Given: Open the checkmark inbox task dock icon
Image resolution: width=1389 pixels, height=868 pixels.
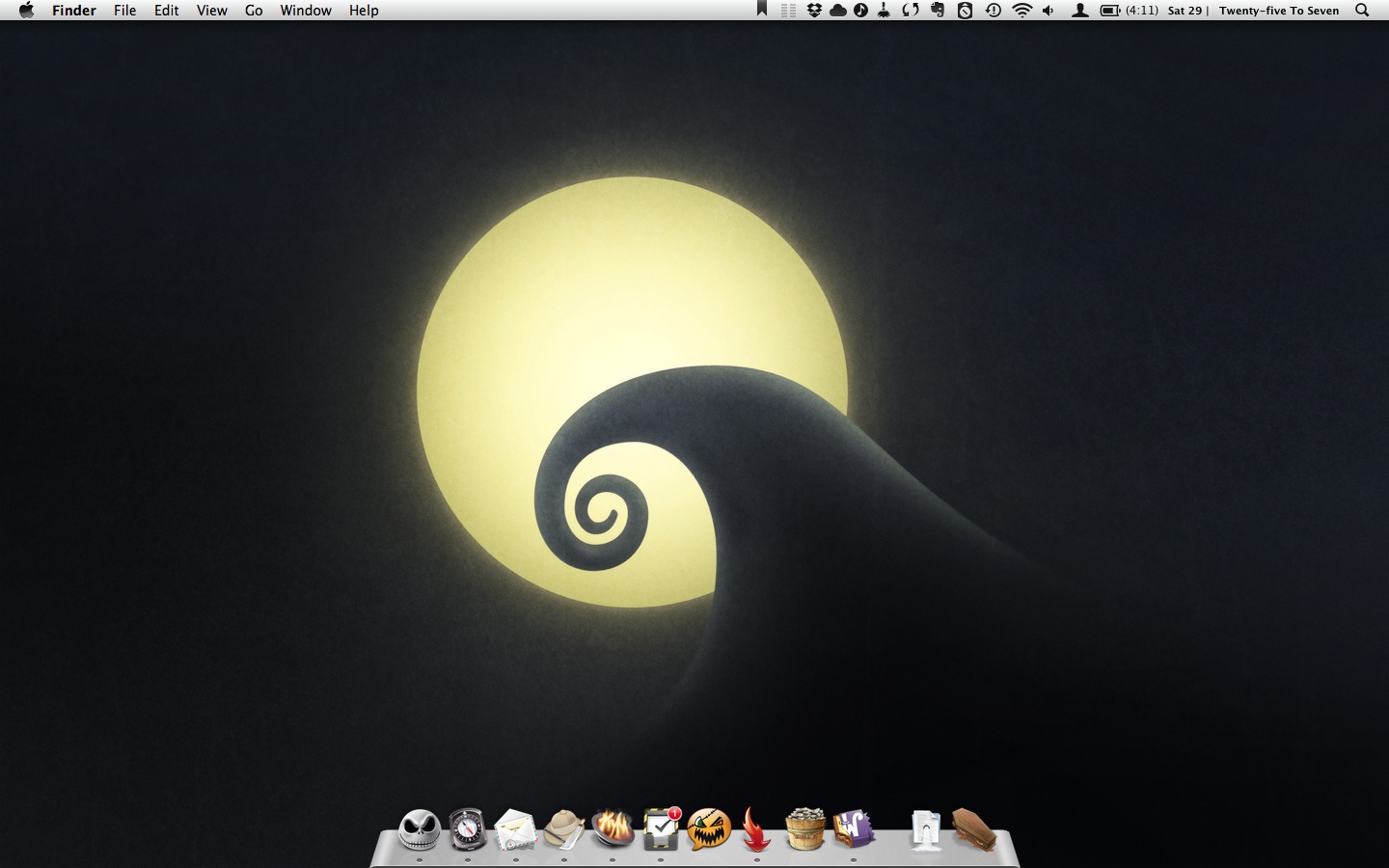Looking at the screenshot, I should [x=662, y=828].
